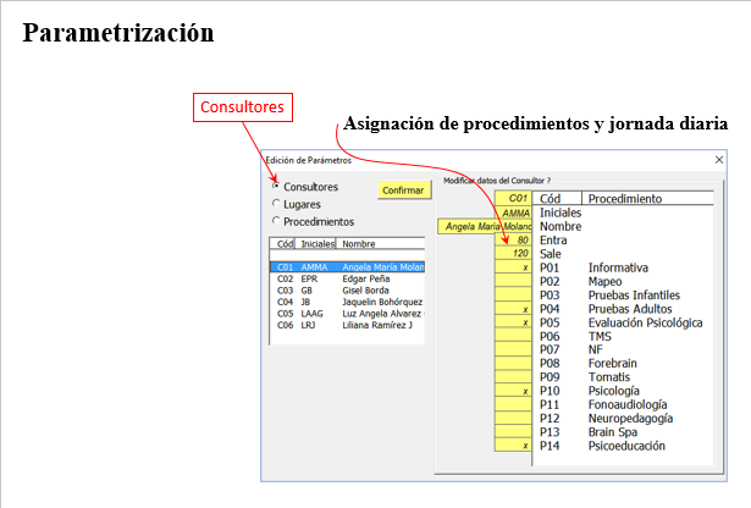This screenshot has height=508, width=751.
Task: Click the Sale label in procedure list
Action: [x=550, y=254]
